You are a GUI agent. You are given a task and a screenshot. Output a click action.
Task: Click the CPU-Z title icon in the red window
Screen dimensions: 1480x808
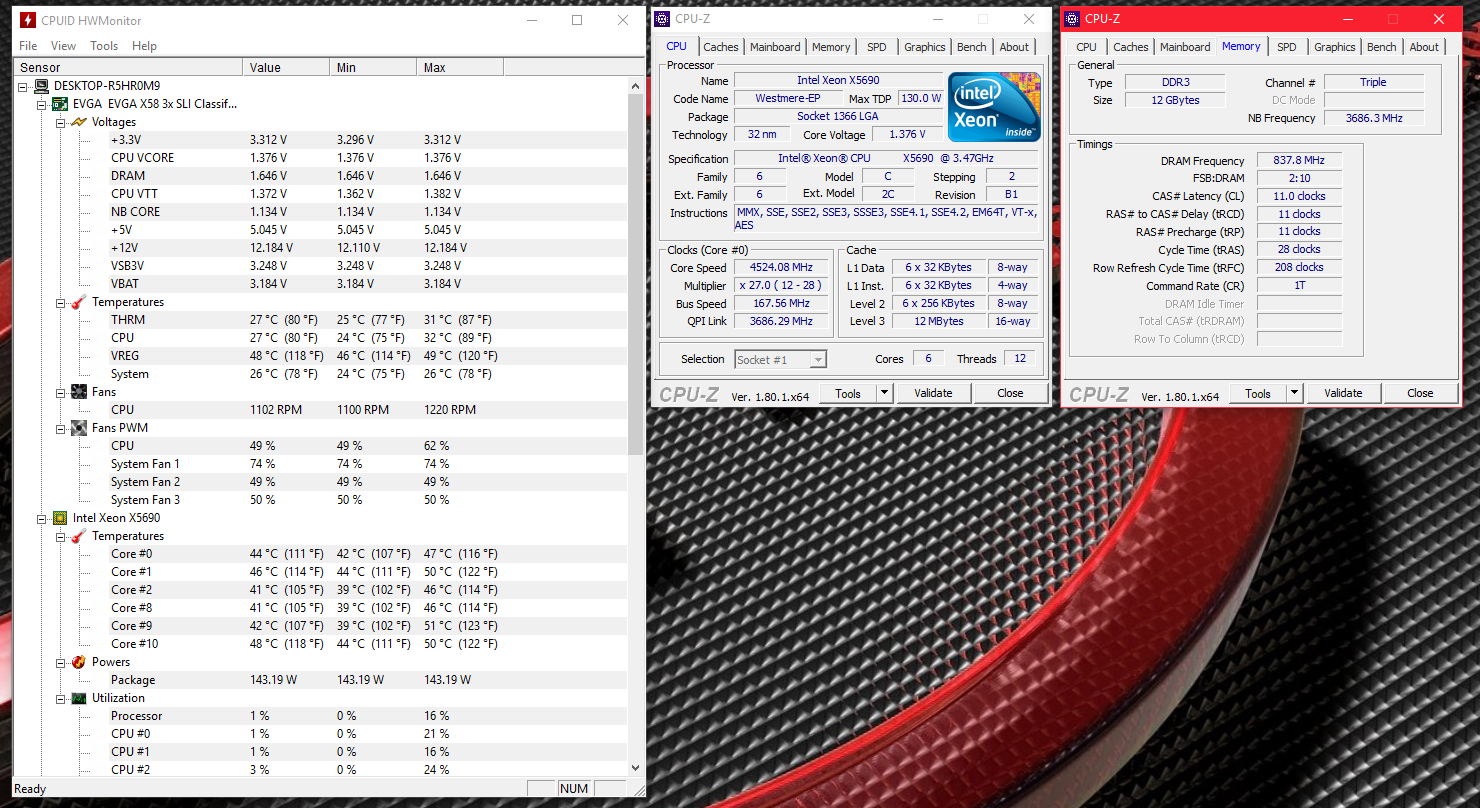point(1072,19)
